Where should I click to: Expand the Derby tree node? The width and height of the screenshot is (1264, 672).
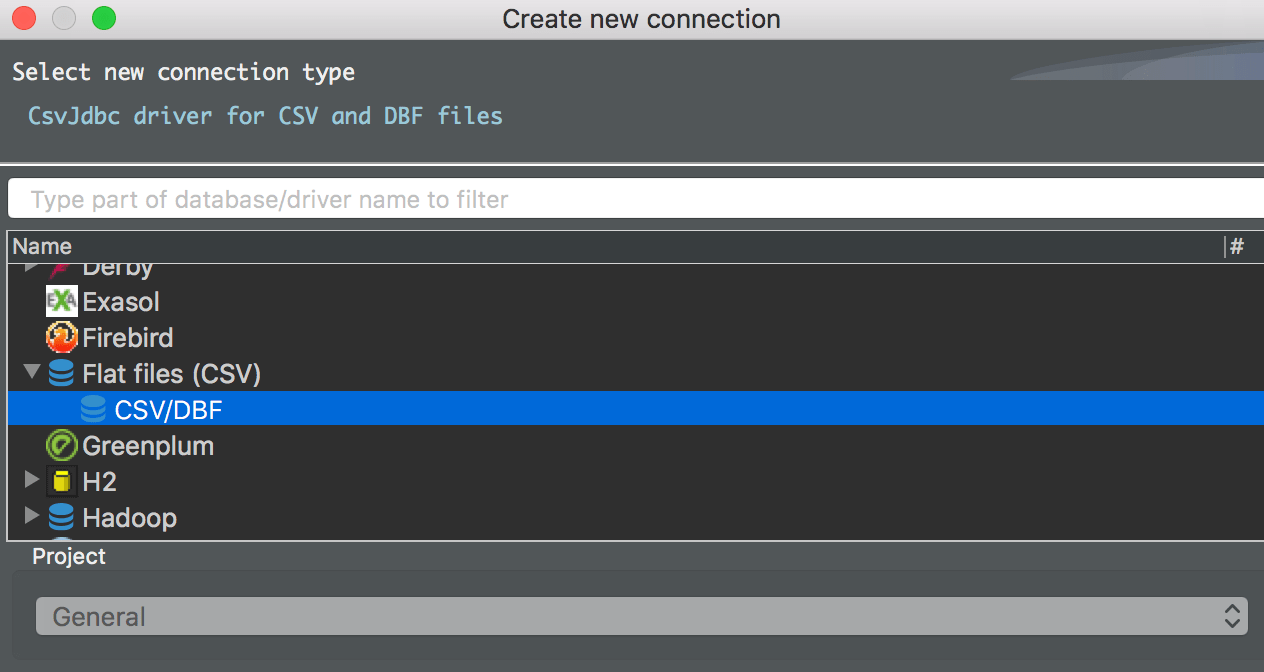[x=31, y=265]
